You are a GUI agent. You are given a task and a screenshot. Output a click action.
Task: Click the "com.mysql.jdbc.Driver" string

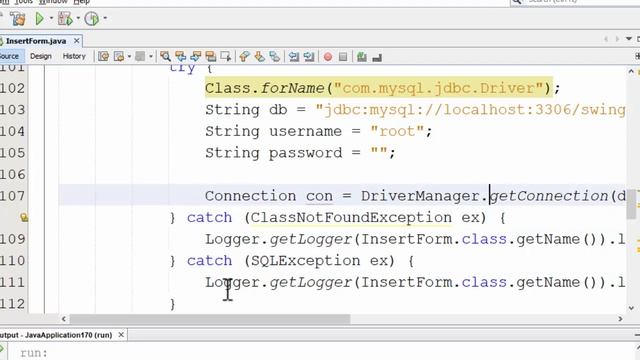439,88
